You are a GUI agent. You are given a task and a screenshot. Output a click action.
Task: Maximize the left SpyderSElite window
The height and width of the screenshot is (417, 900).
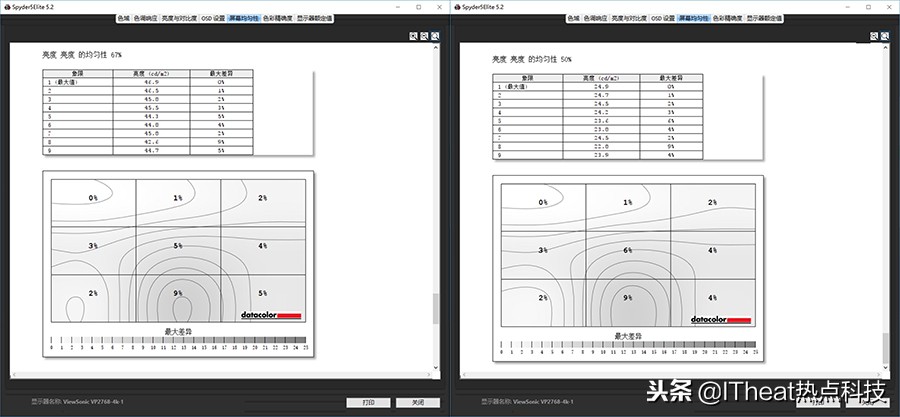click(418, 7)
